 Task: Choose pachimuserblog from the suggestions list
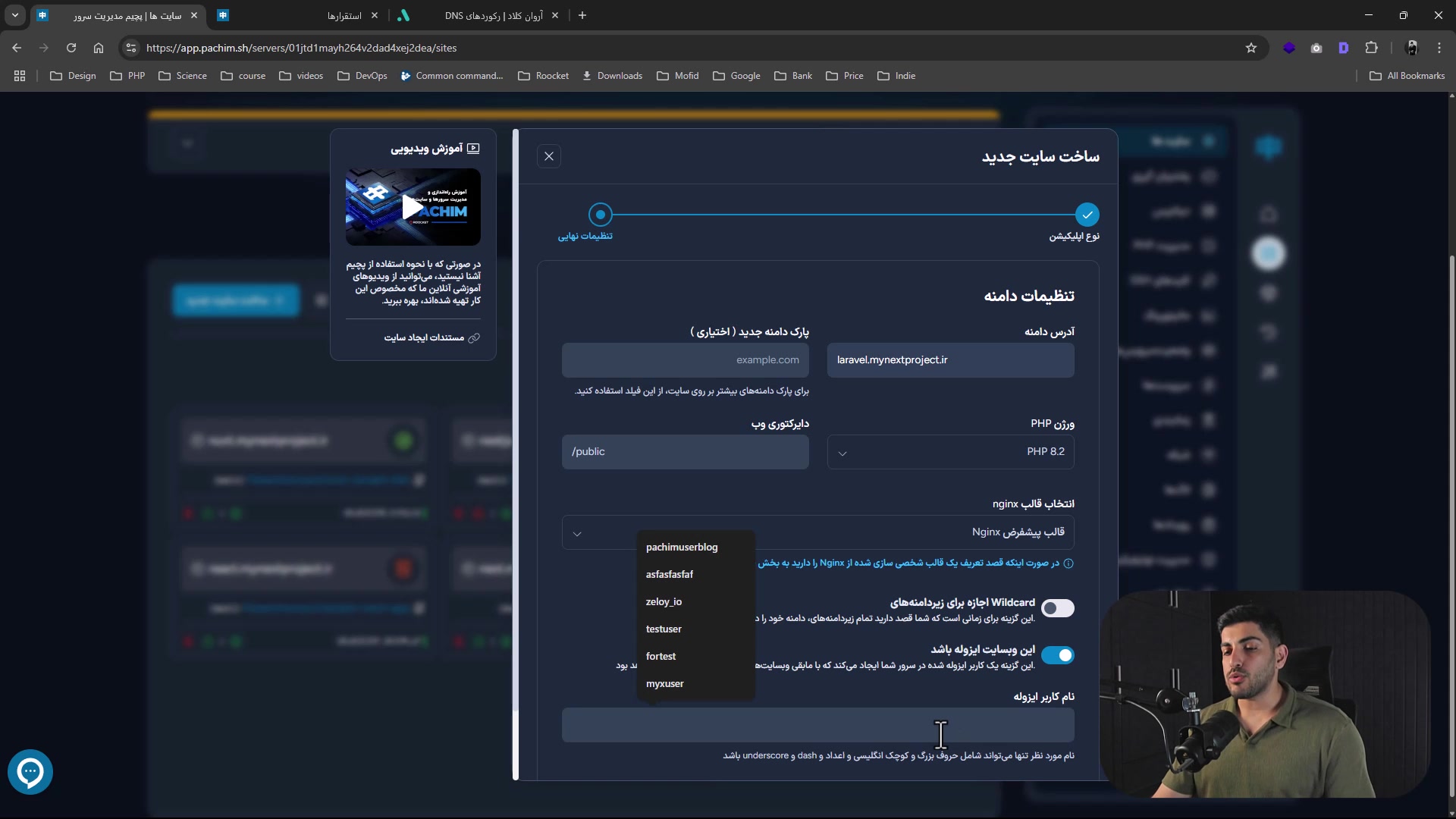click(x=681, y=548)
